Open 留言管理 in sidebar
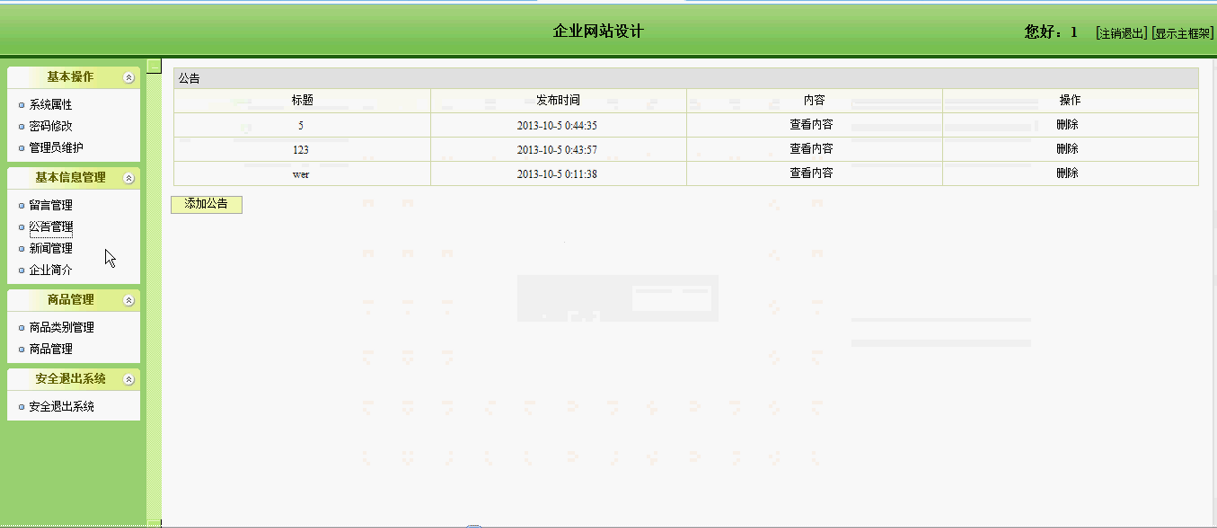Screen dimensions: 1217x528 coord(51,205)
